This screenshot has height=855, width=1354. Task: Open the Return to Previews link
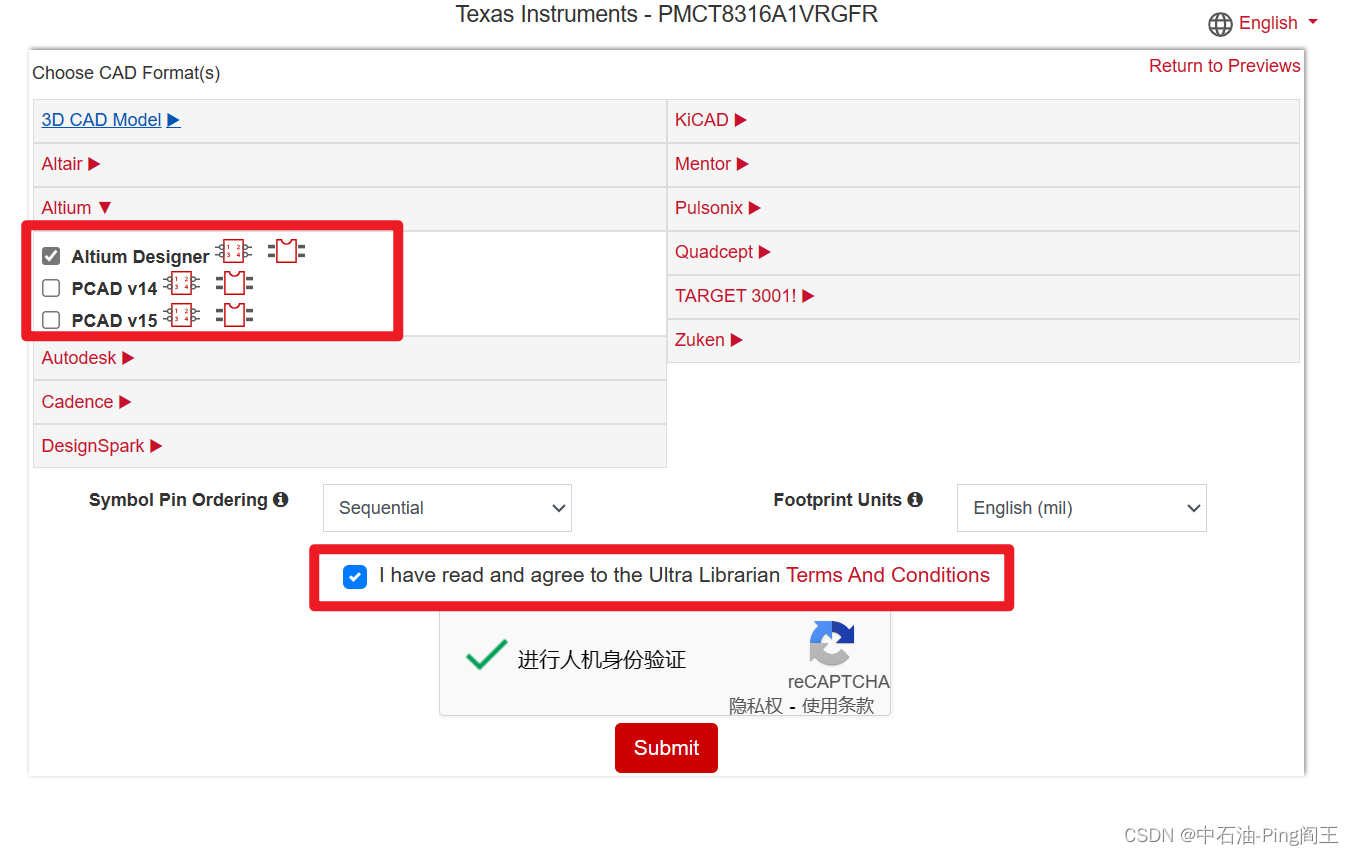[x=1225, y=66]
